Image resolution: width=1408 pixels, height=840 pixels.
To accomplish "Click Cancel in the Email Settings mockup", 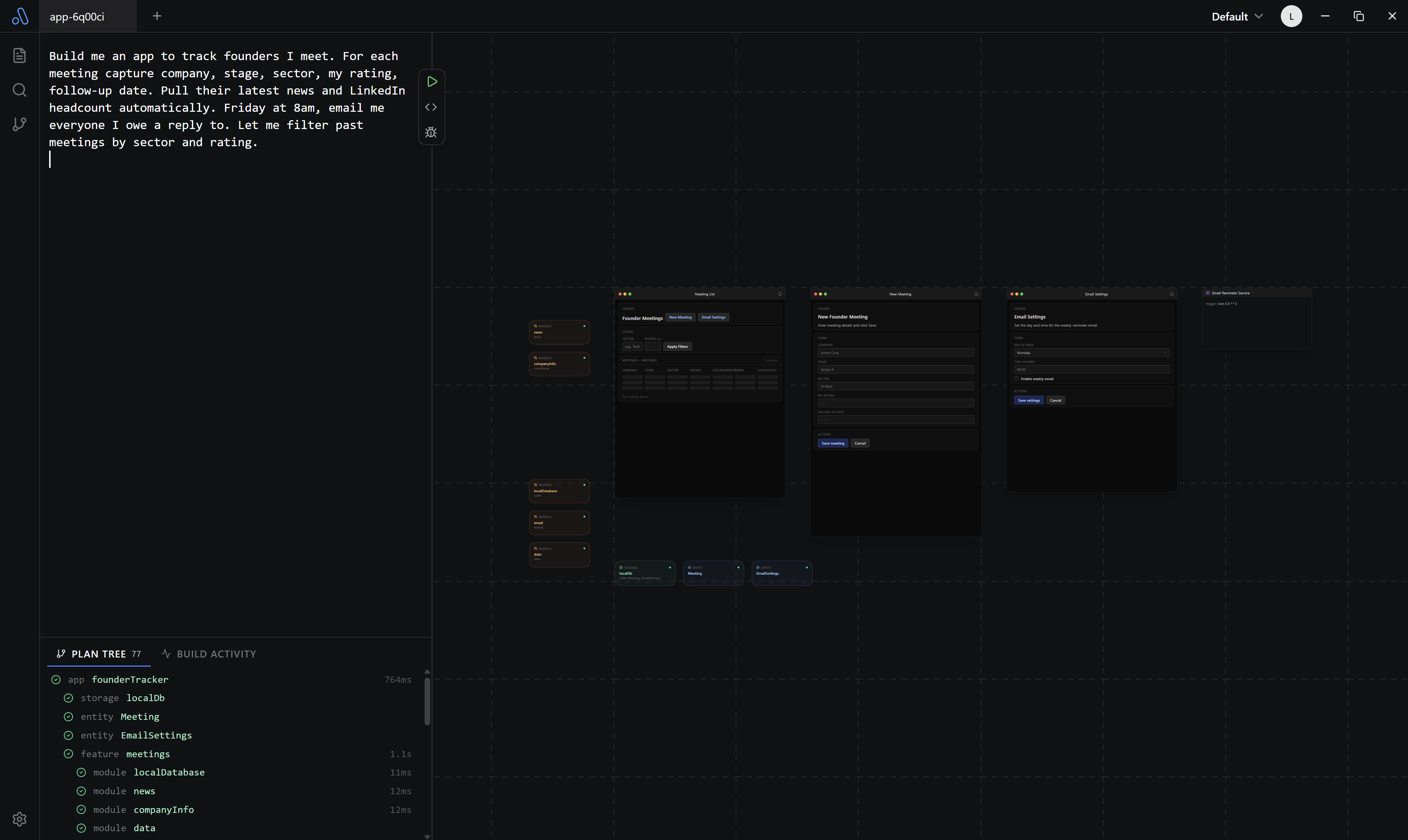I will pyautogui.click(x=1055, y=400).
